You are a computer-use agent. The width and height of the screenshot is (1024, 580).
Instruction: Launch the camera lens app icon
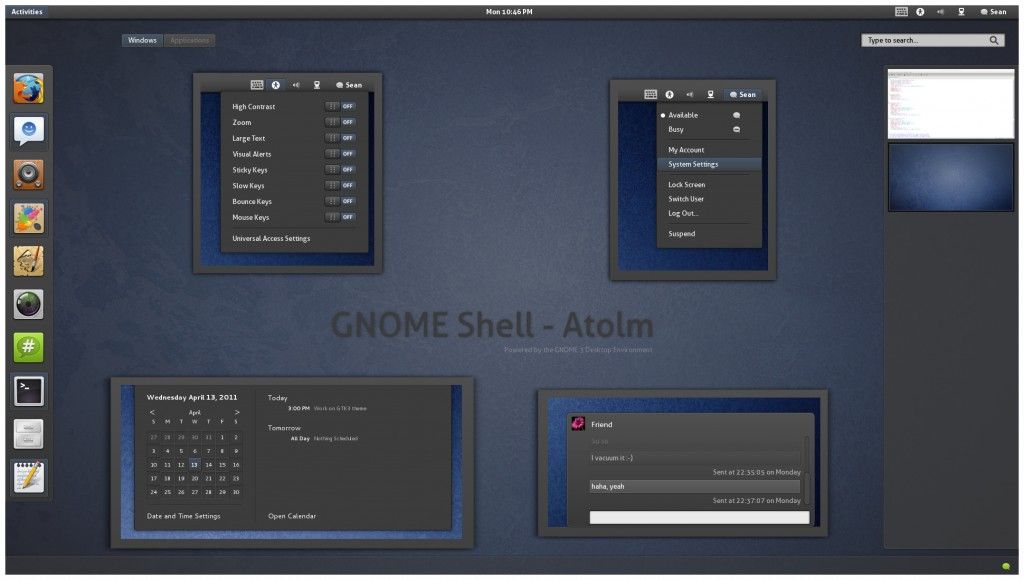click(x=29, y=304)
